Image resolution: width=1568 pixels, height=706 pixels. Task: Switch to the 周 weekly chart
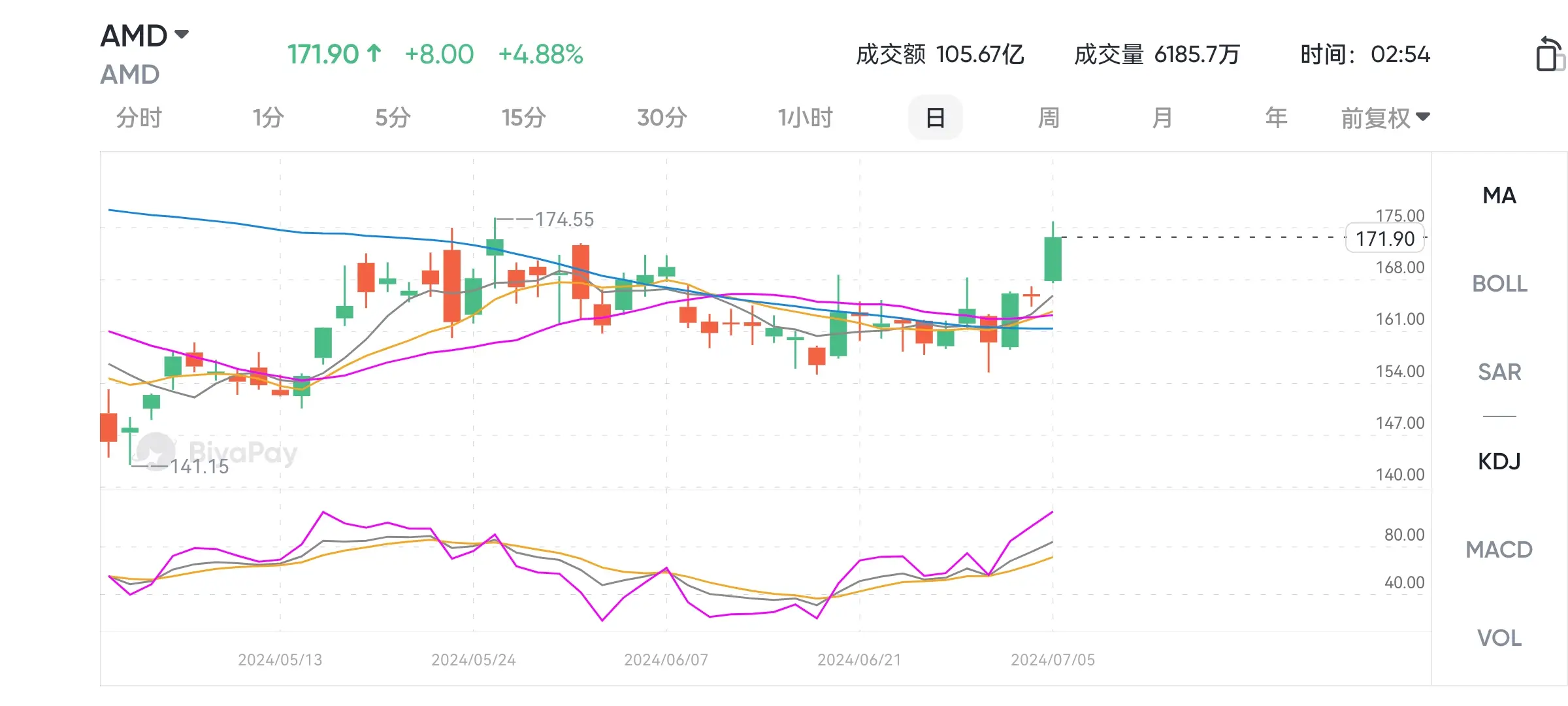tap(1049, 118)
